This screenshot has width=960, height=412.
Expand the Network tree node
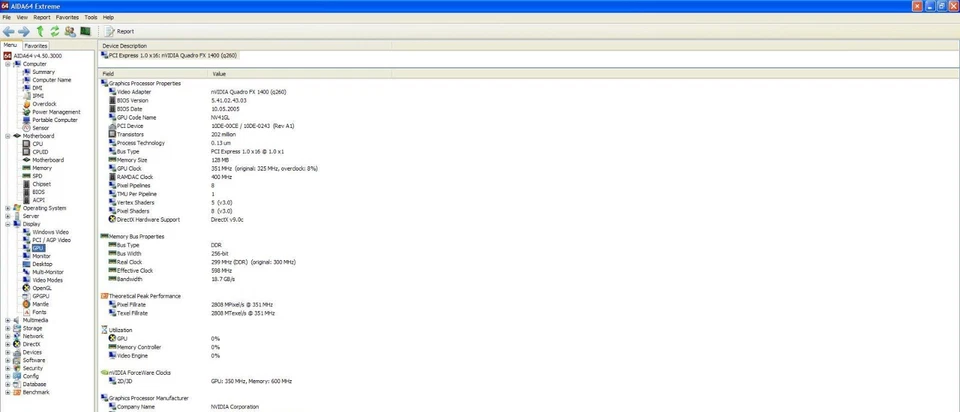coord(8,336)
